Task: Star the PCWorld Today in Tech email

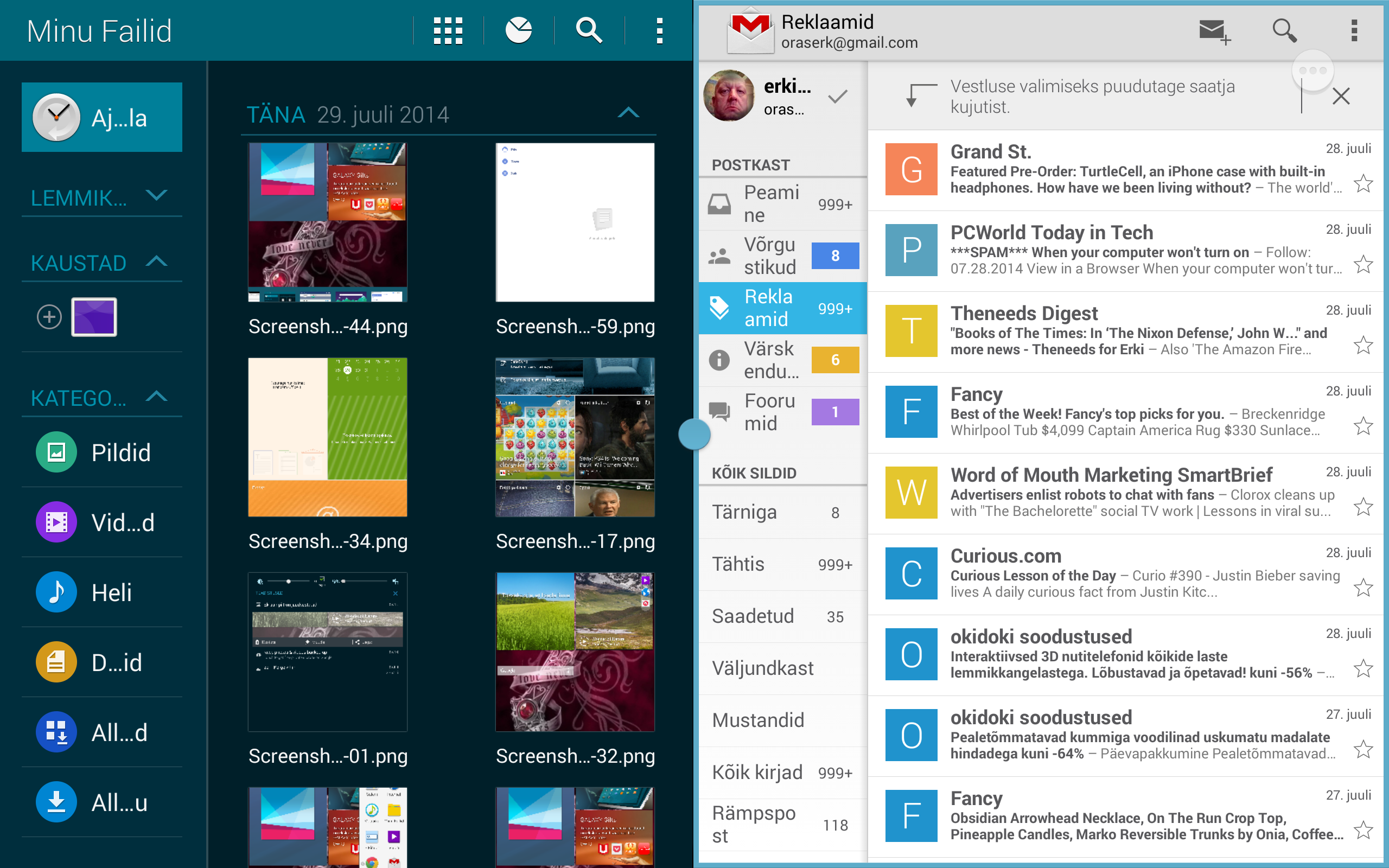Action: 1363,265
